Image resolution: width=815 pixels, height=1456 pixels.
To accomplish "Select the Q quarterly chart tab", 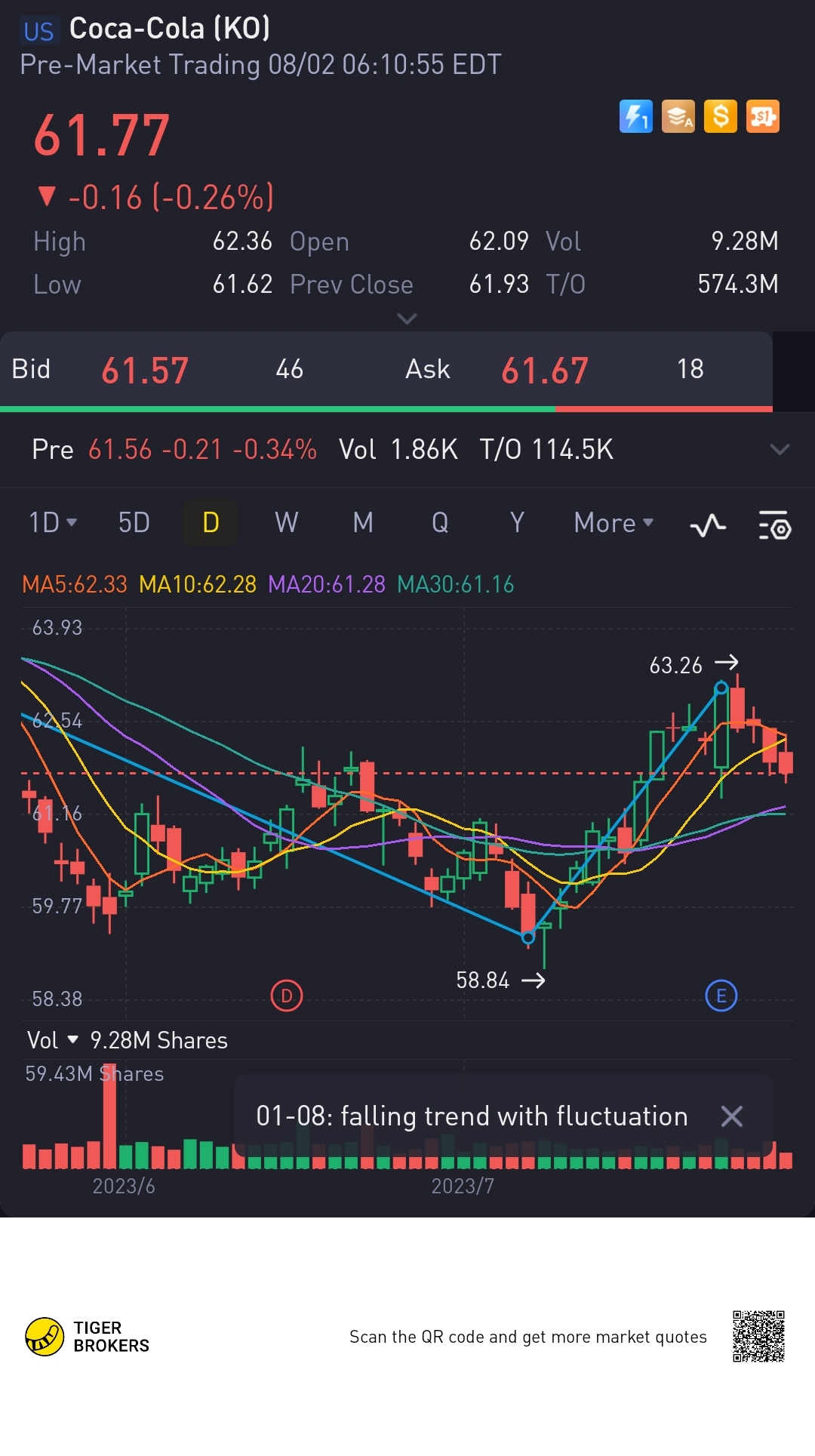I will (440, 522).
